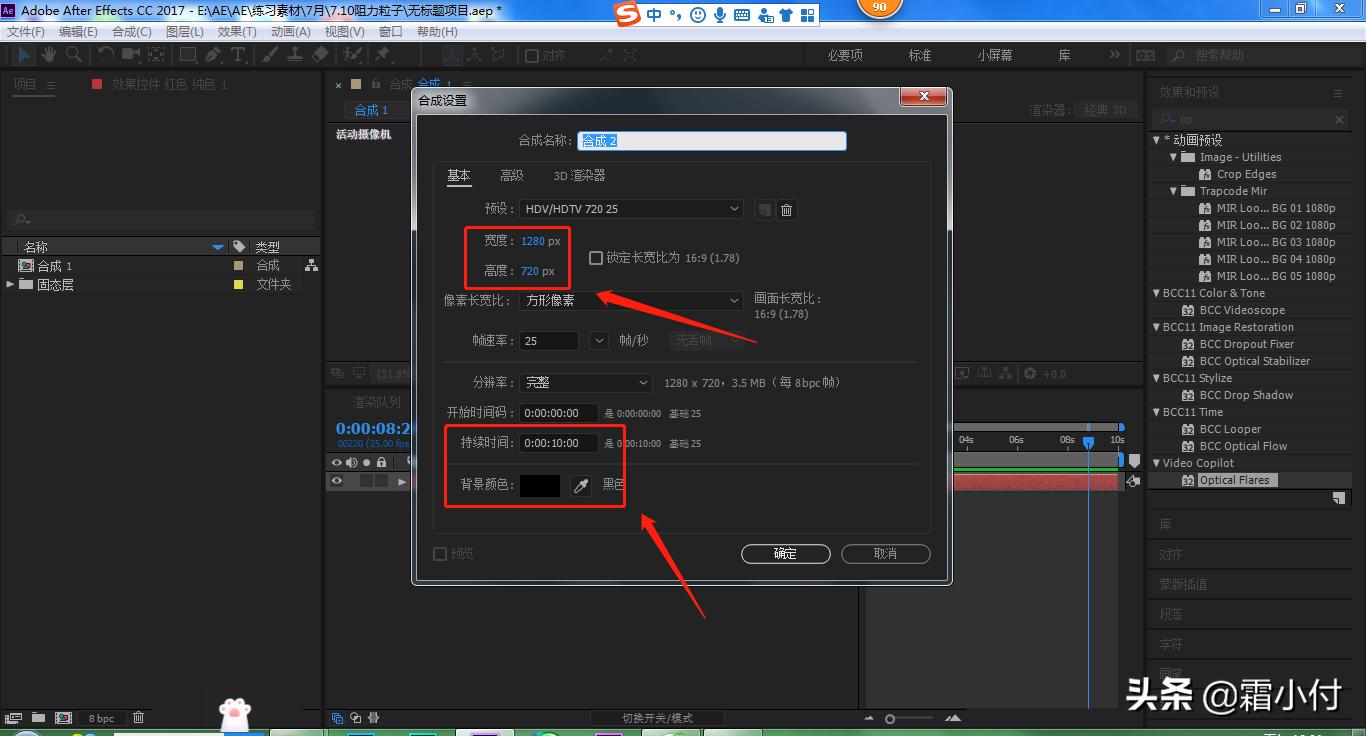Select the Zoom tool

coord(75,55)
